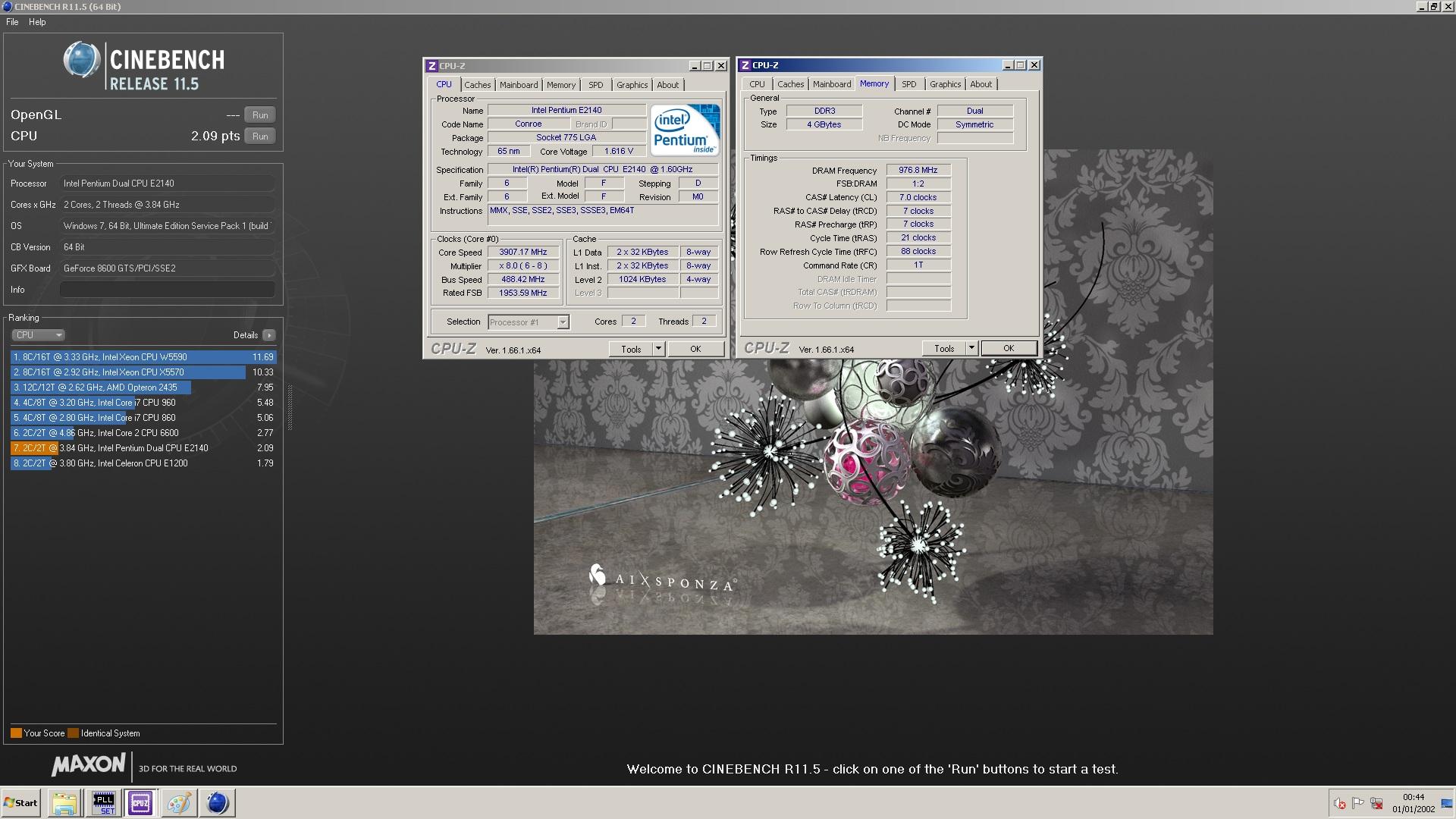This screenshot has height=819, width=1456.
Task: Open SPD tab in the Memory CPU-Z window
Action: coord(909,84)
